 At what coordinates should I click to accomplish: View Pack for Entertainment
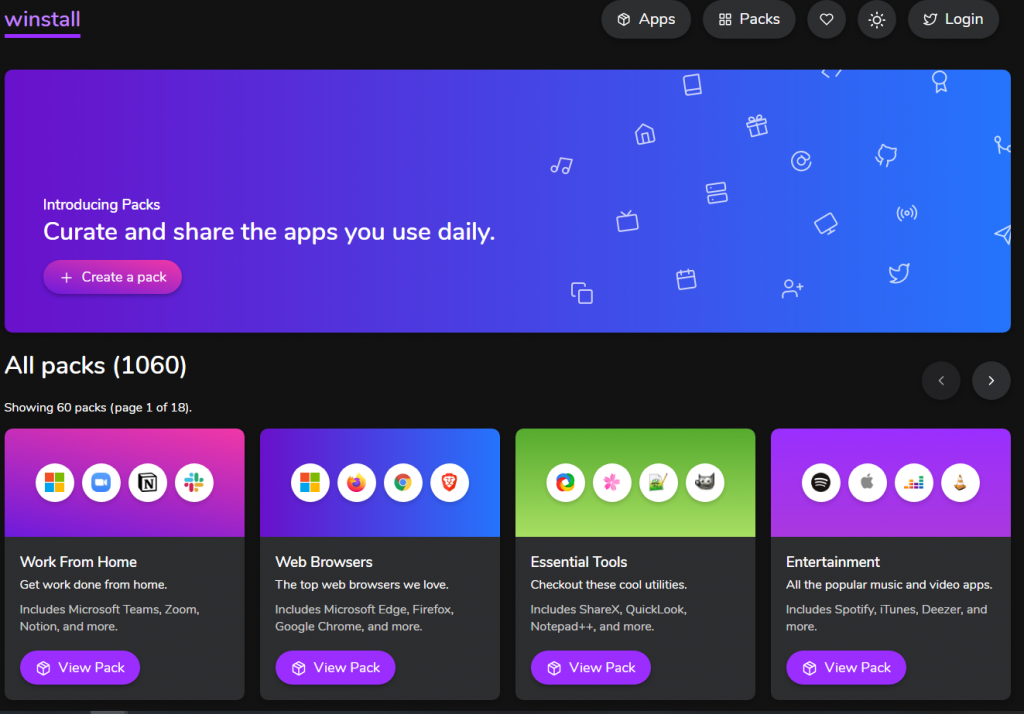point(846,668)
